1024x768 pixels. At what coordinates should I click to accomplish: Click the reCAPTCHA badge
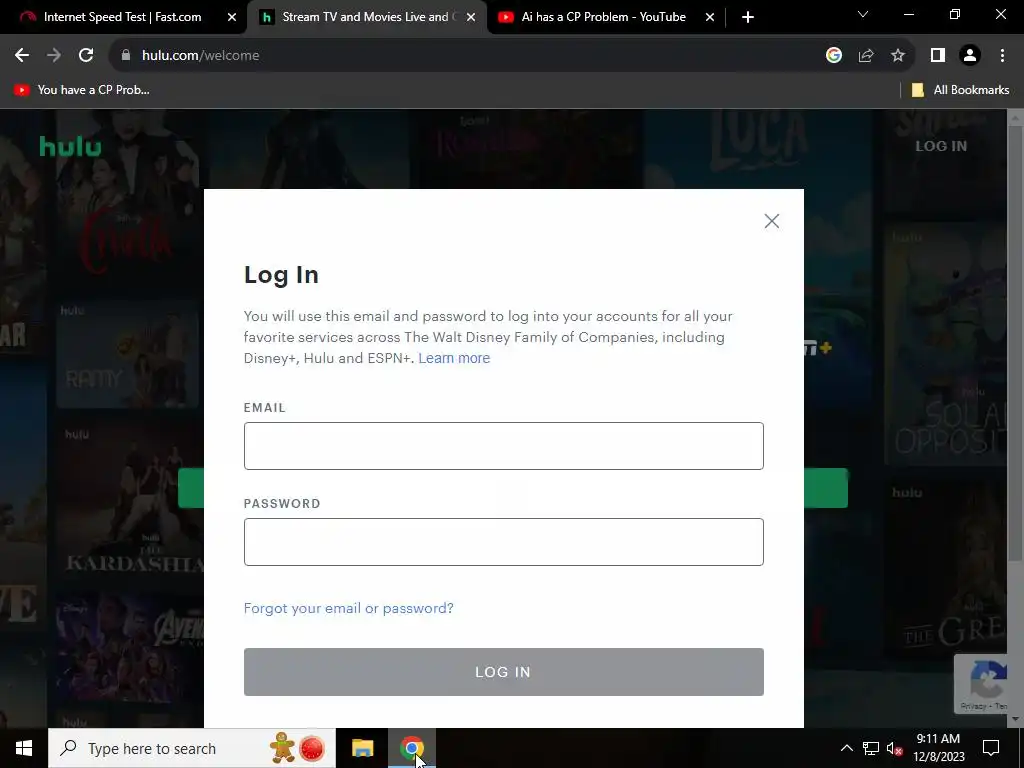[x=982, y=684]
